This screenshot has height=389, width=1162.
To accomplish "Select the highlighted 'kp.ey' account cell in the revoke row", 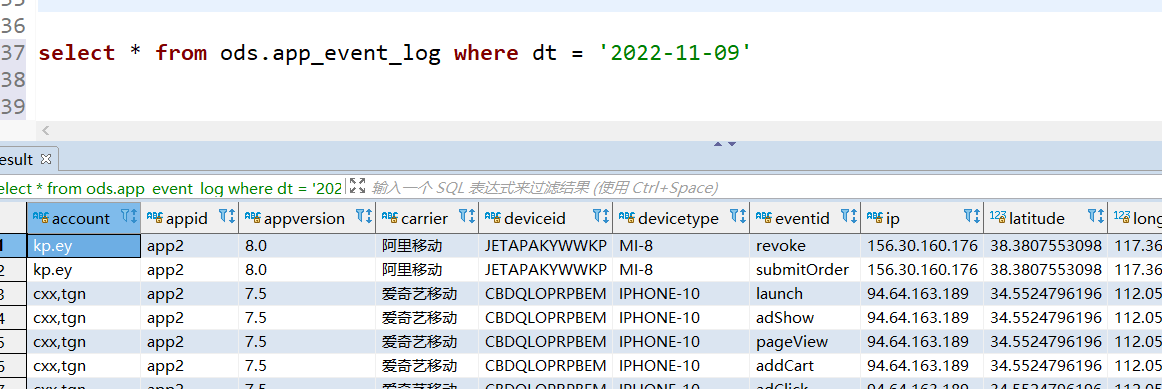I will click(84, 245).
